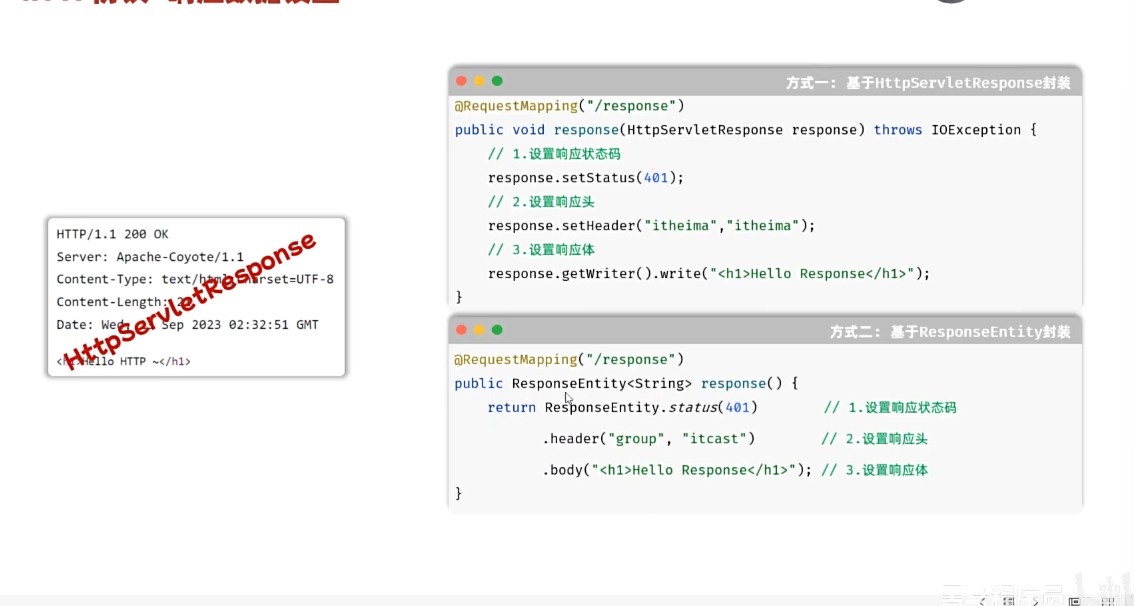1134x606 pixels.
Task: Go to next slide arrow
Action: pos(1034,600)
